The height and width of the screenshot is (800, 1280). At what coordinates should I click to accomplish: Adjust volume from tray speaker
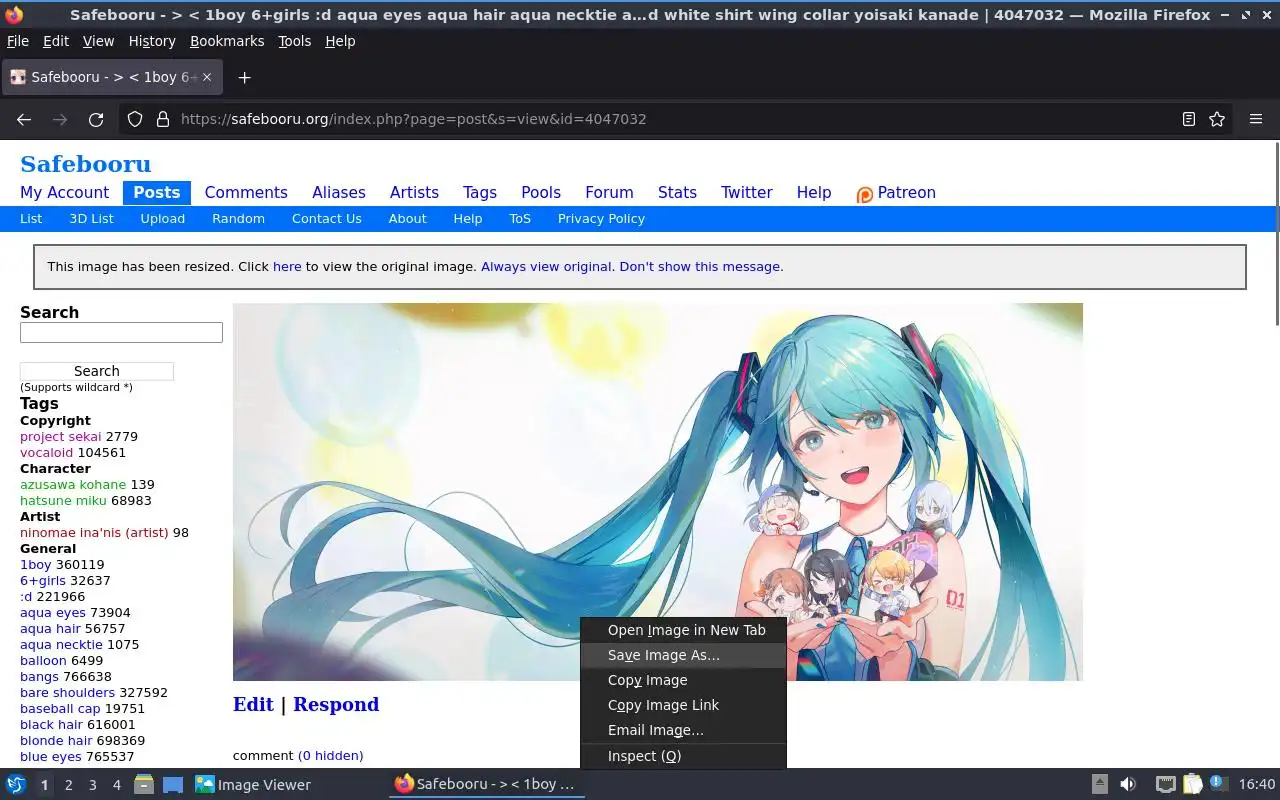pos(1128,784)
